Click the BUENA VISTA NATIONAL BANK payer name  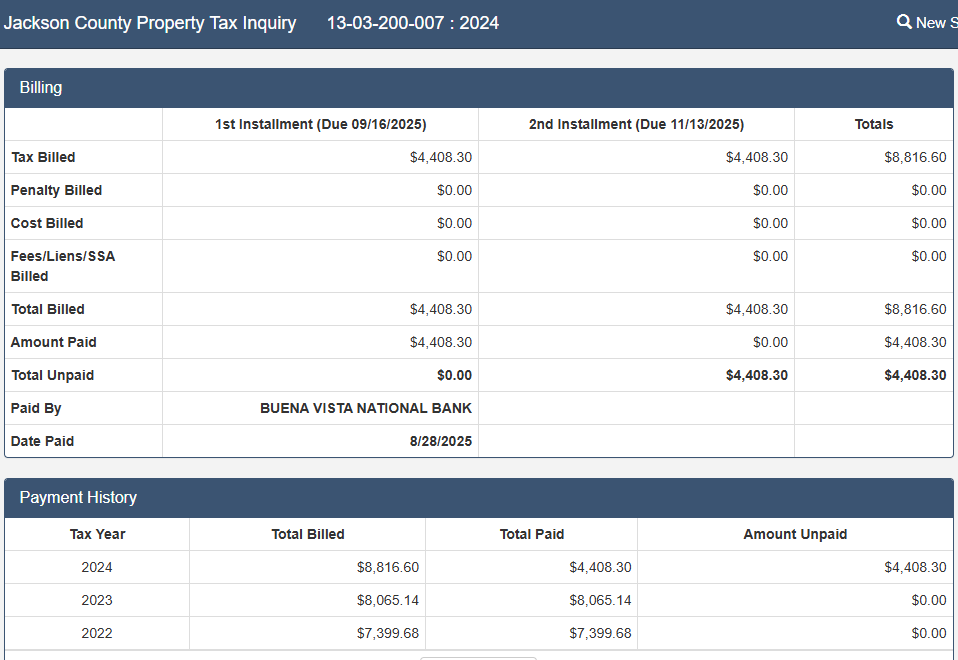click(365, 408)
